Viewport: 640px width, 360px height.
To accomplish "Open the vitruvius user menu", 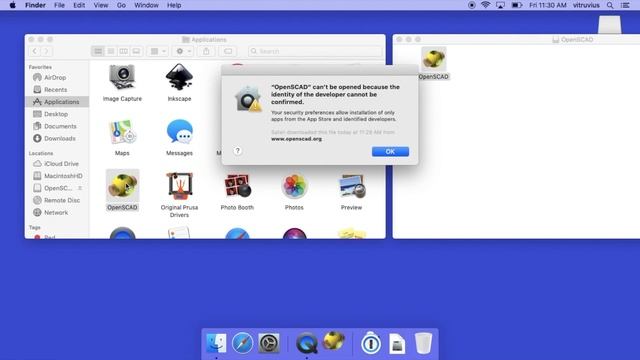I will click(586, 5).
